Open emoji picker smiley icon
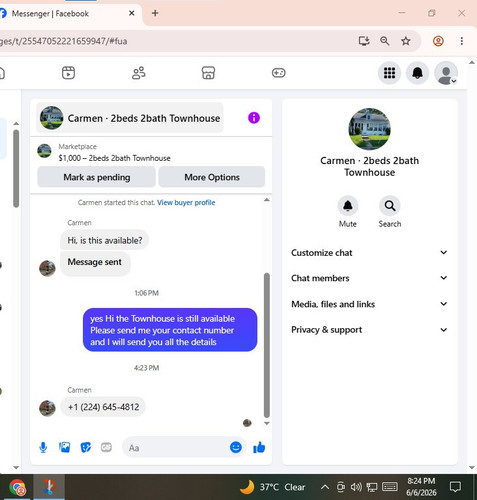The height and width of the screenshot is (500, 477). (x=236, y=447)
